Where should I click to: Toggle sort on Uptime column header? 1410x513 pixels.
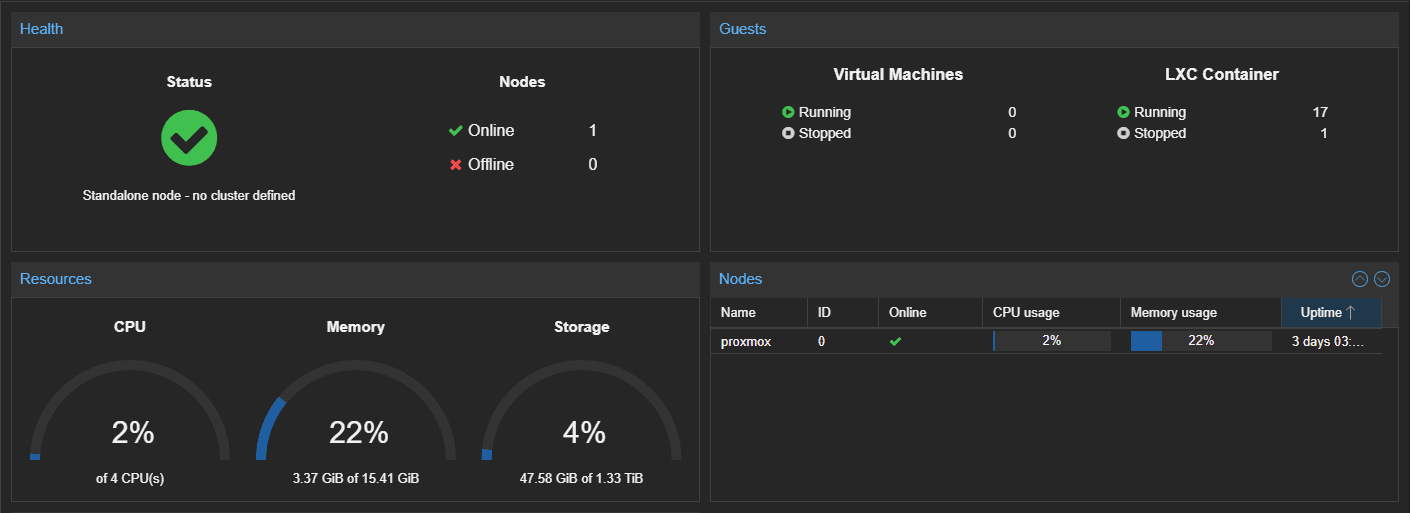click(x=1331, y=313)
